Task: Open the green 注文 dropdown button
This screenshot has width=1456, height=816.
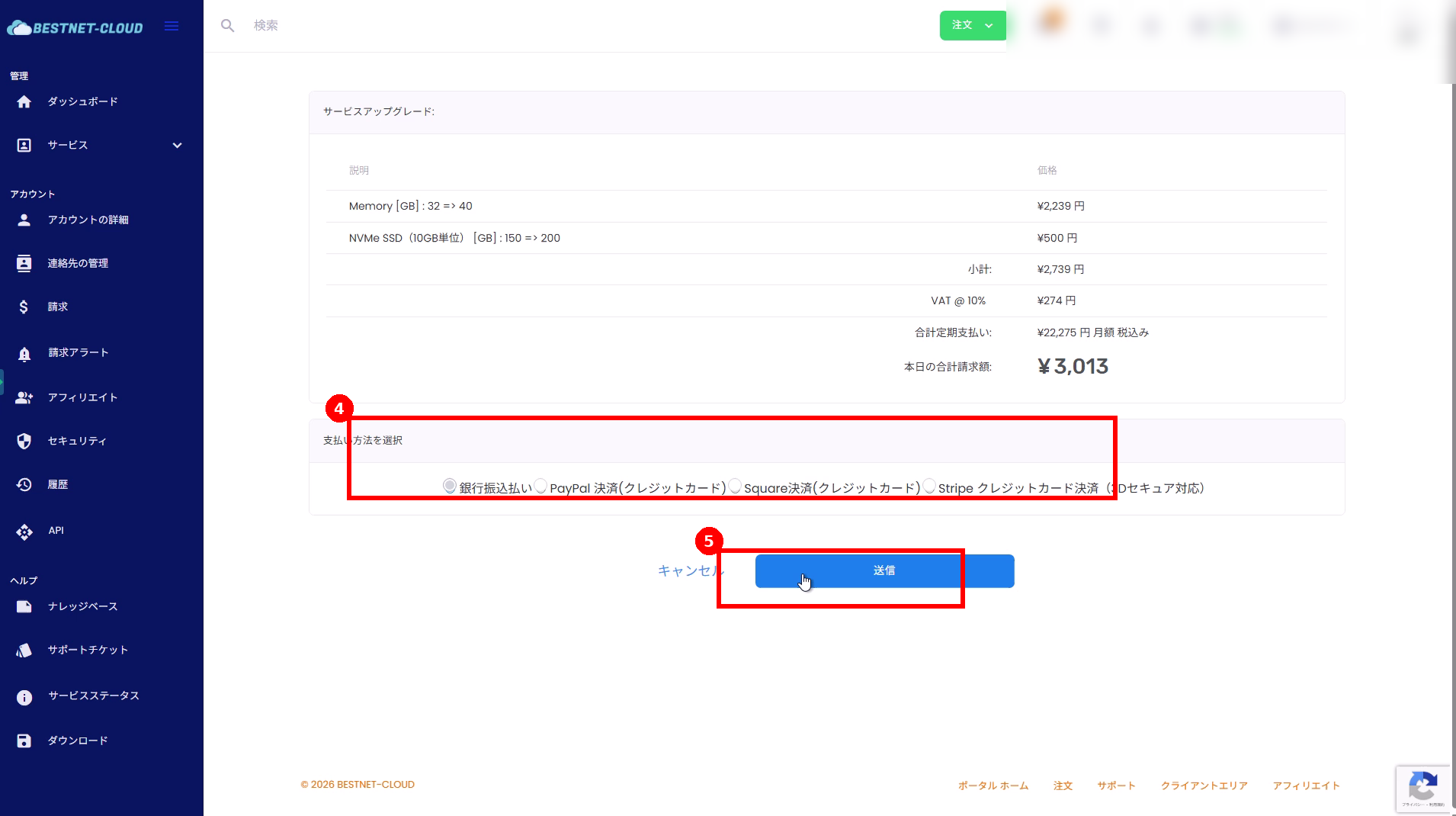Action: point(972,25)
